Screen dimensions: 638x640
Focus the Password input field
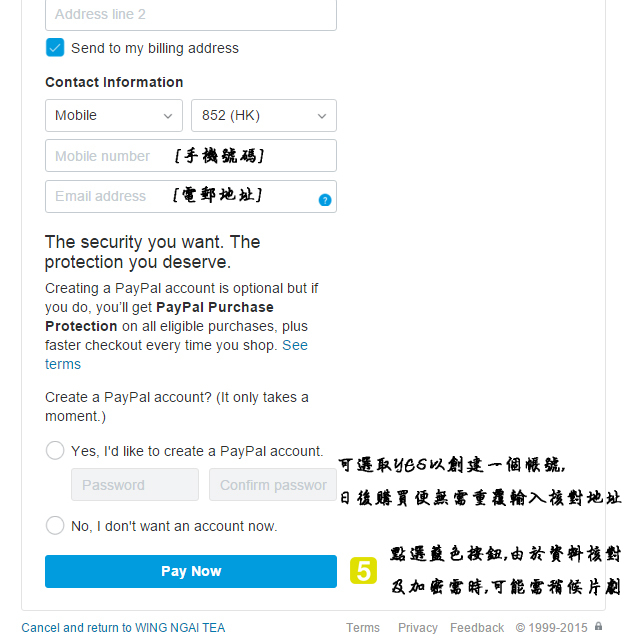(x=135, y=485)
